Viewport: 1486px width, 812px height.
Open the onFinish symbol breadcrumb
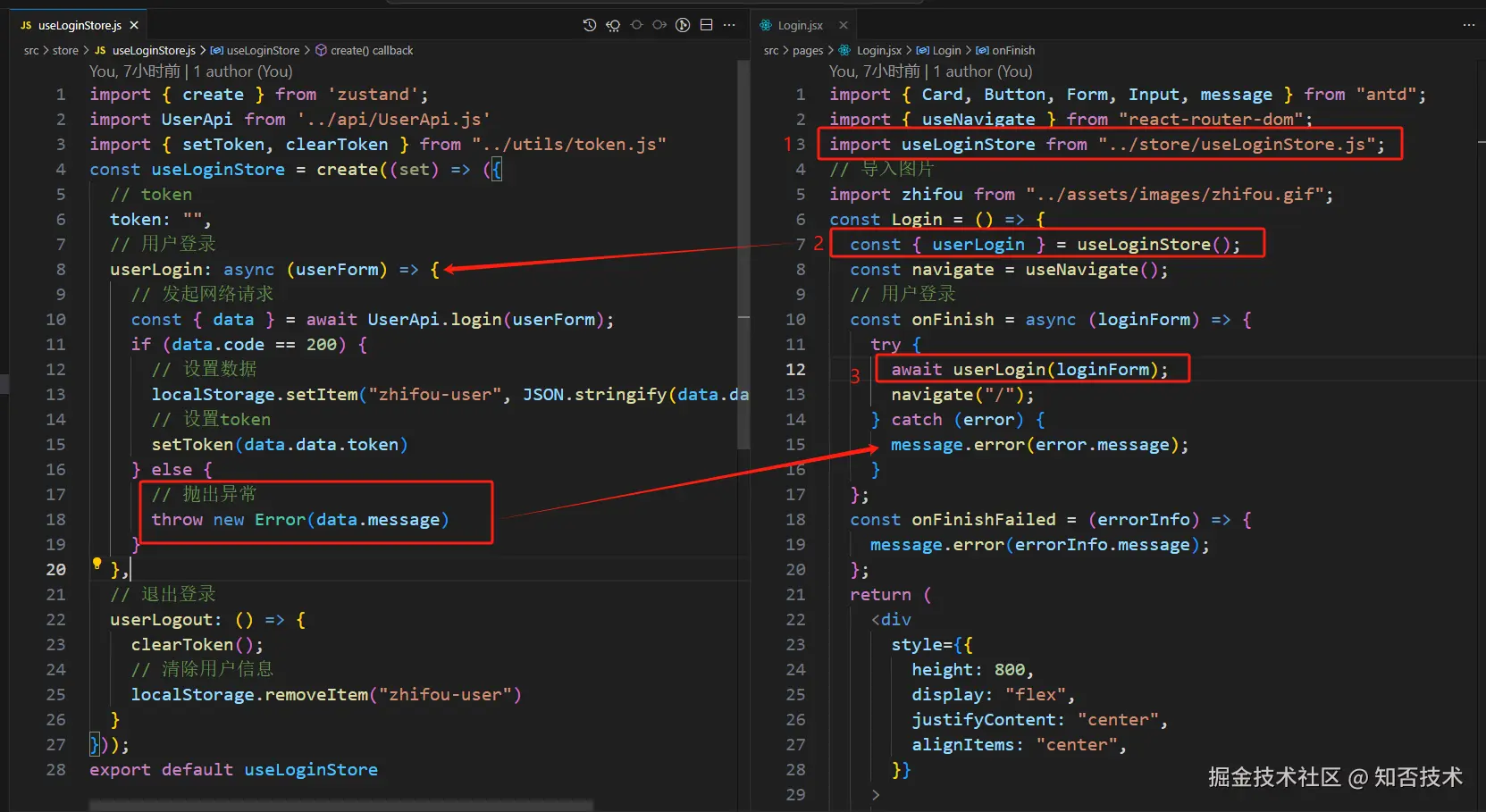point(1005,50)
